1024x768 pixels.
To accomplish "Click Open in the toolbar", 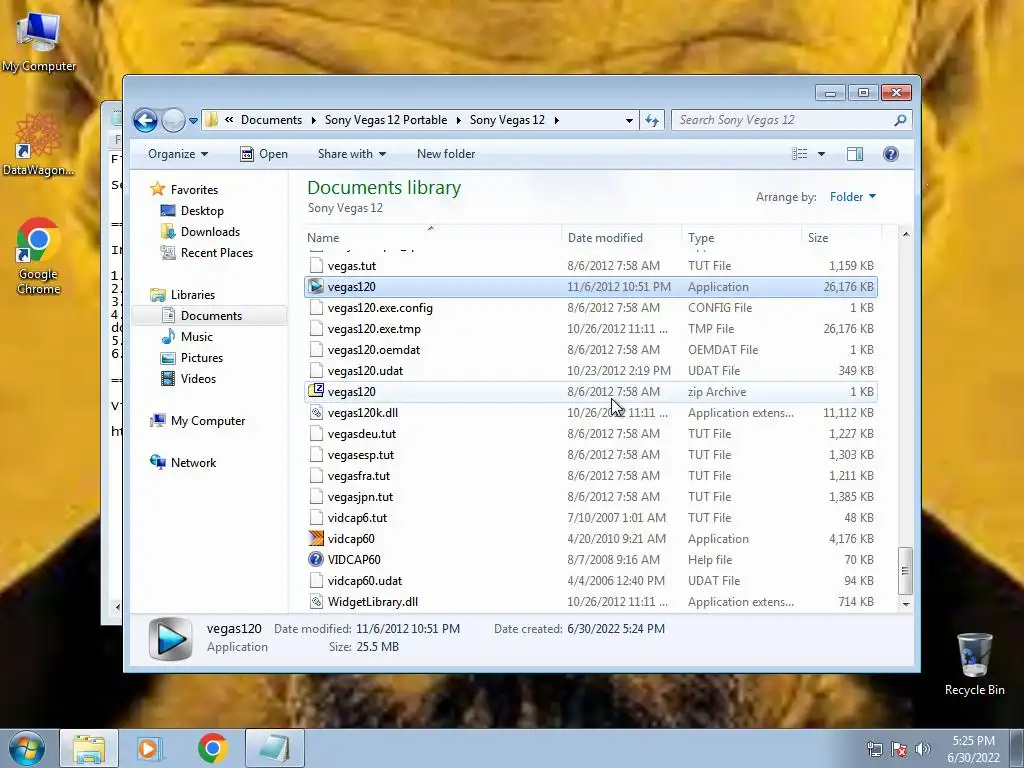I will tap(264, 154).
